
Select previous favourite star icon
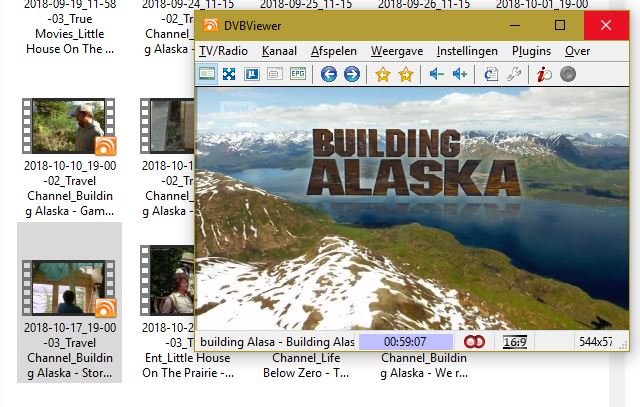[x=383, y=74]
